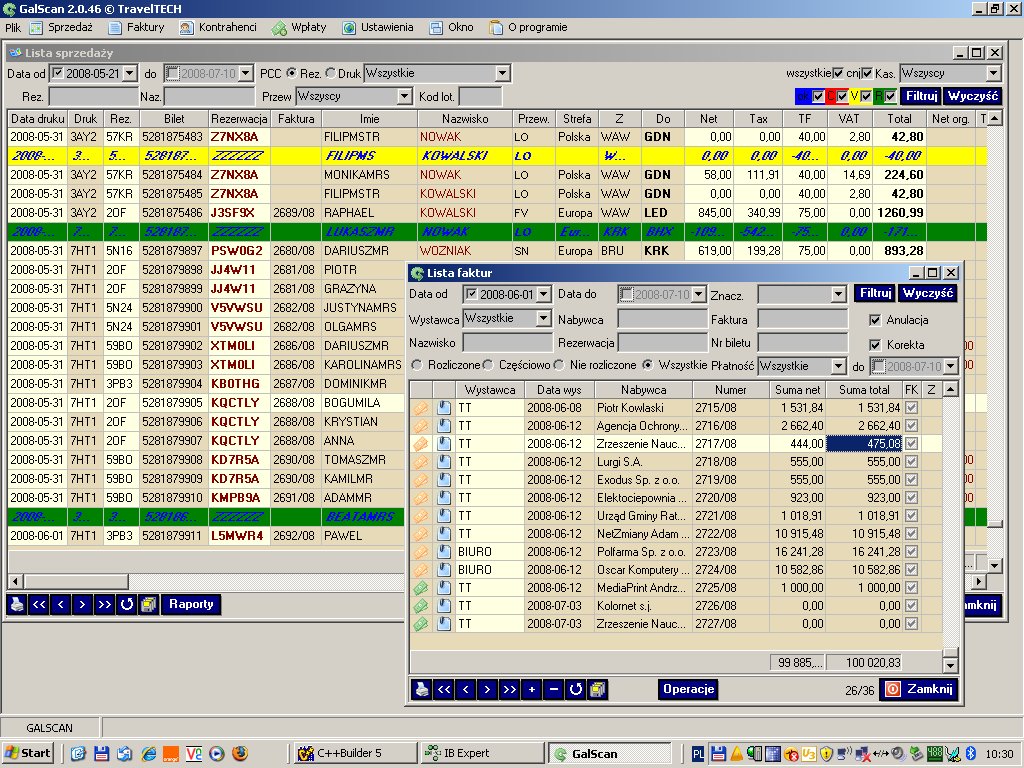The width and height of the screenshot is (1024, 768).
Task: Open the Data od date dropdown in Lista faktur
Action: pyautogui.click(x=543, y=295)
